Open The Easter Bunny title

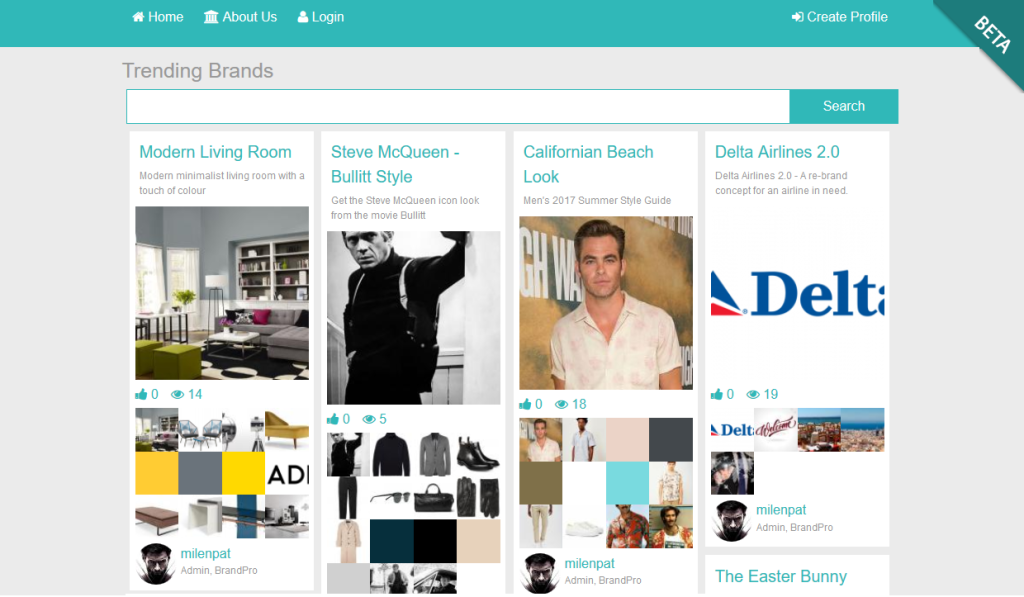pyautogui.click(x=781, y=576)
